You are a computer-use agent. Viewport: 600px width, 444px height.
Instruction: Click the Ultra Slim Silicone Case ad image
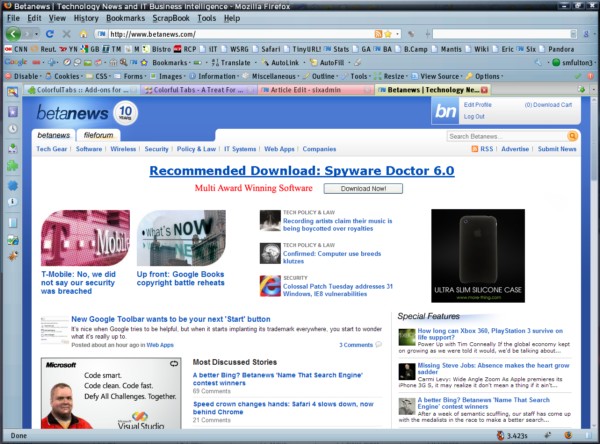(x=478, y=255)
